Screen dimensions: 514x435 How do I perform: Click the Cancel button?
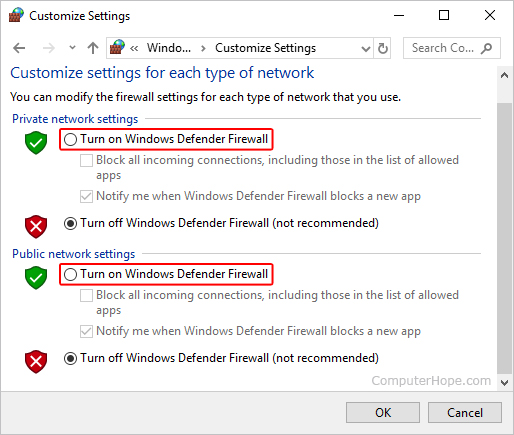tap(465, 413)
